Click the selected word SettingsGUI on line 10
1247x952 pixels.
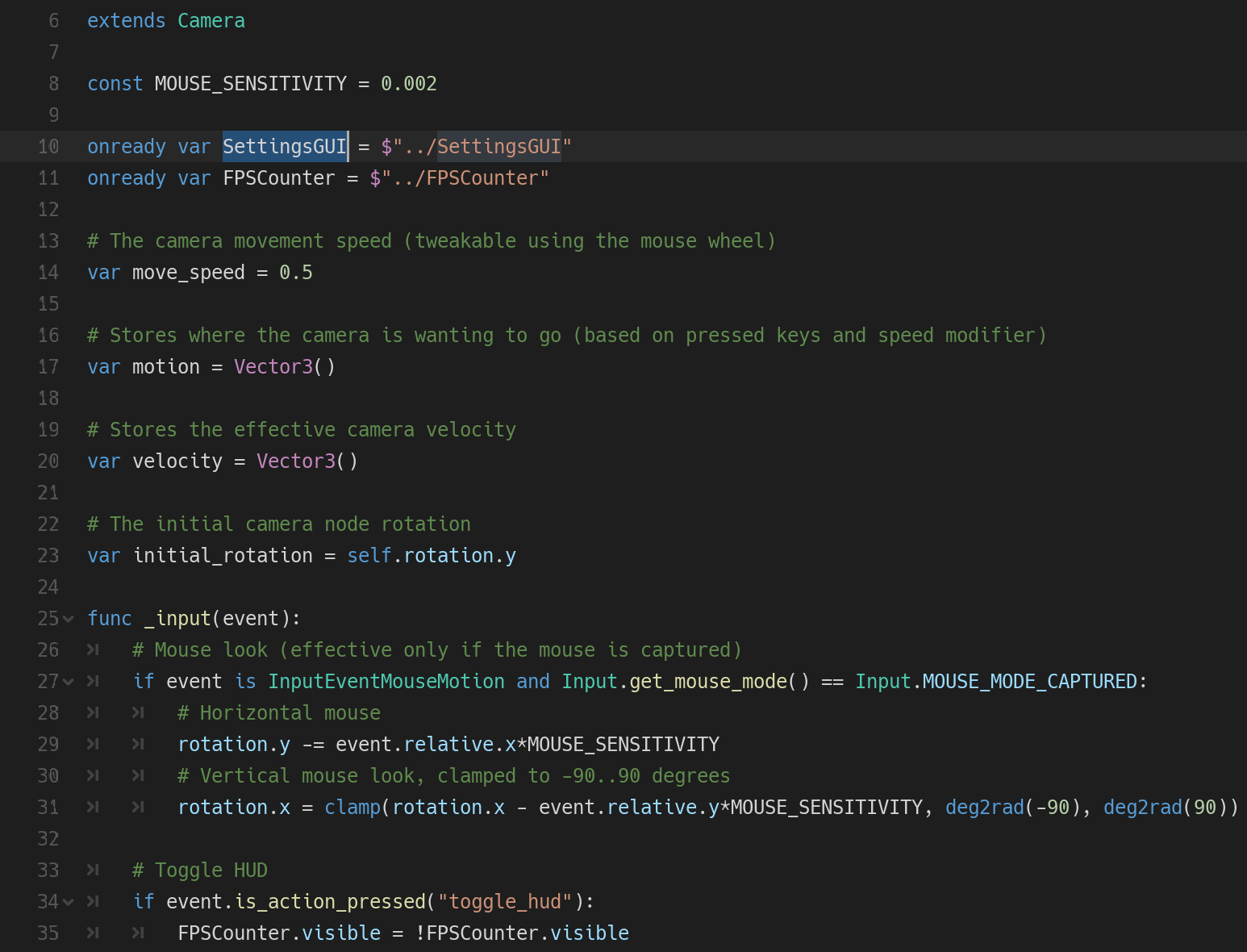285,147
